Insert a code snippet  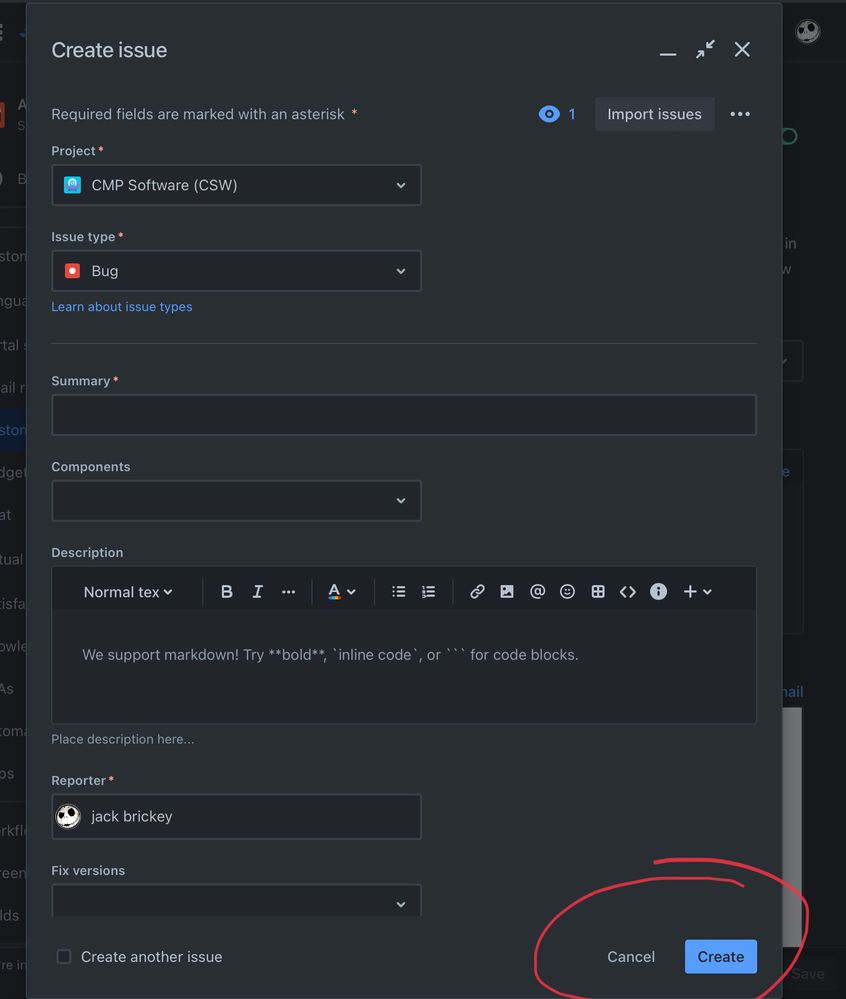pos(627,592)
